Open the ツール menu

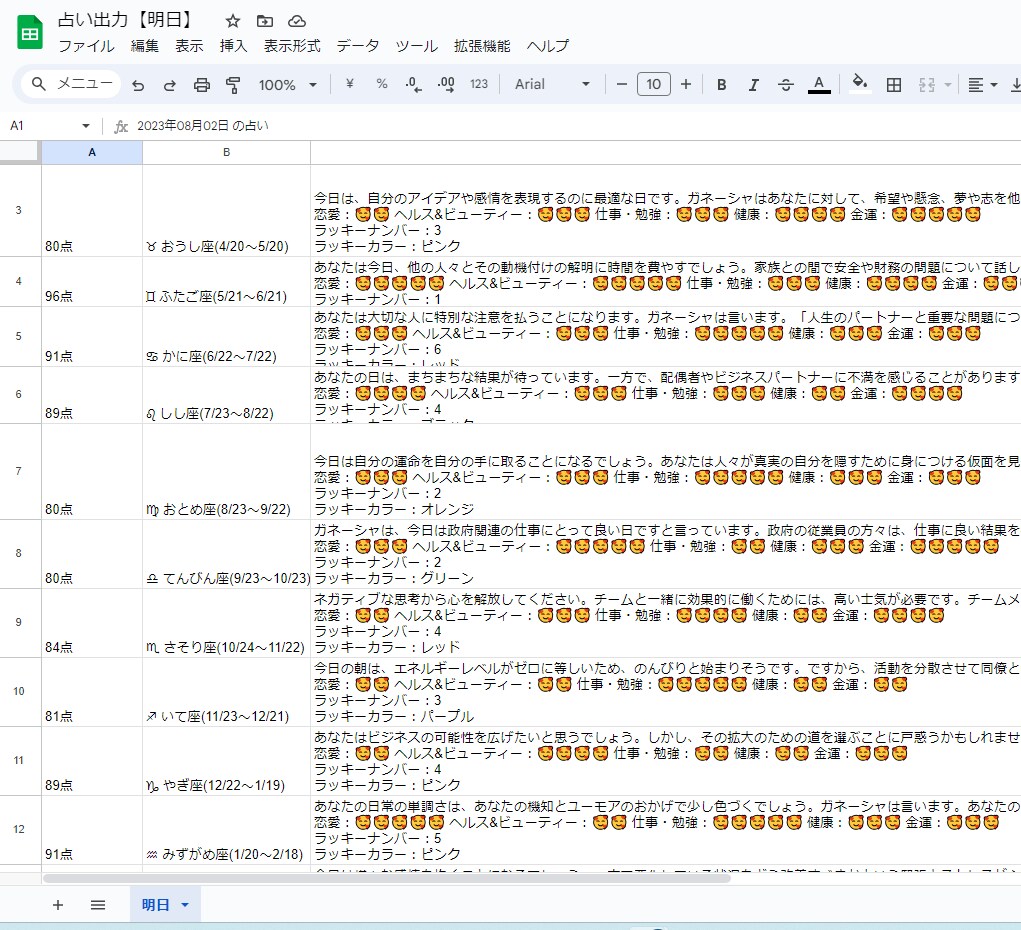tap(416, 46)
